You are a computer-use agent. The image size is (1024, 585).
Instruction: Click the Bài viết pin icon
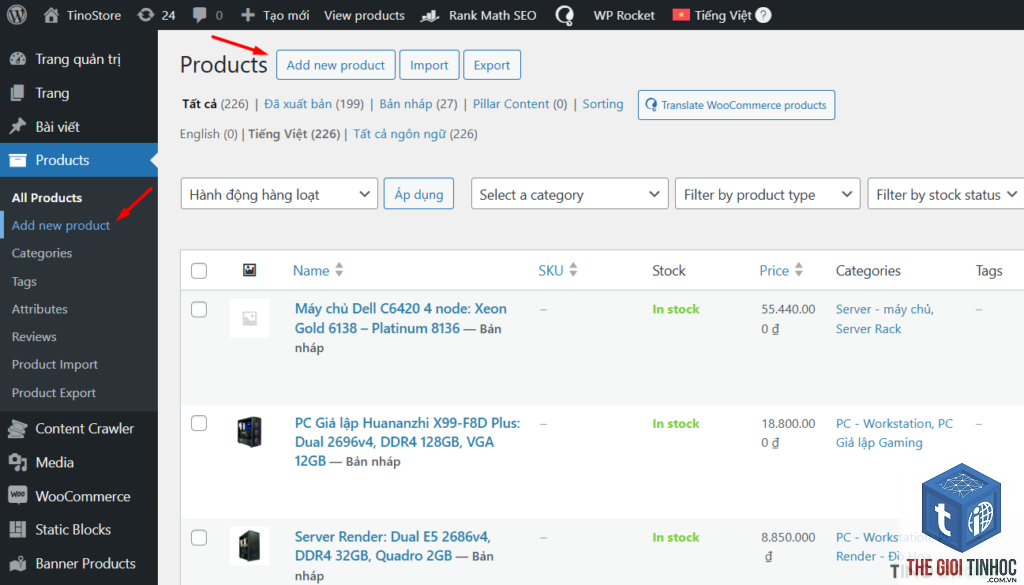18,127
